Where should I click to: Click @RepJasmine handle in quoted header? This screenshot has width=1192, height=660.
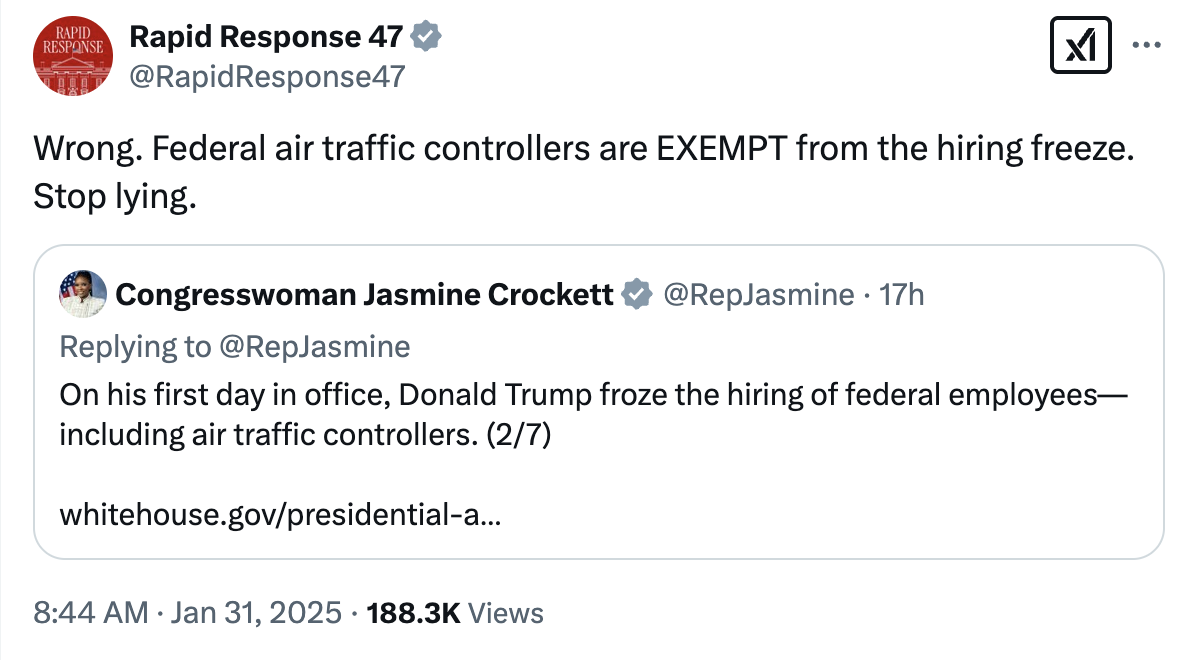pyautogui.click(x=759, y=294)
